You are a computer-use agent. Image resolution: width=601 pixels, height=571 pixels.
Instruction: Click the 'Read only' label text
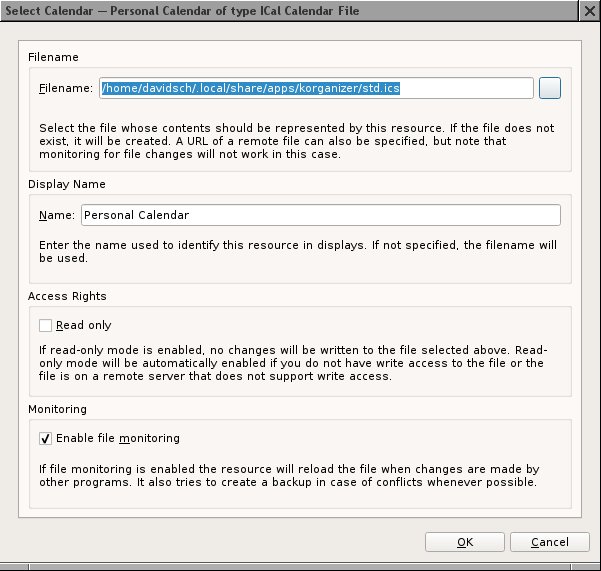pos(84,325)
